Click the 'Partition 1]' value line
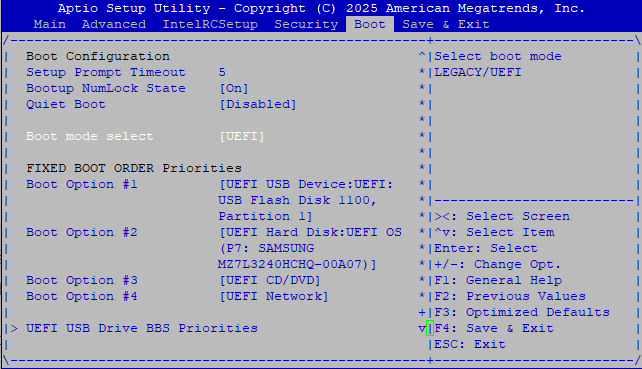Image resolution: width=642 pixels, height=369 pixels. [266, 216]
